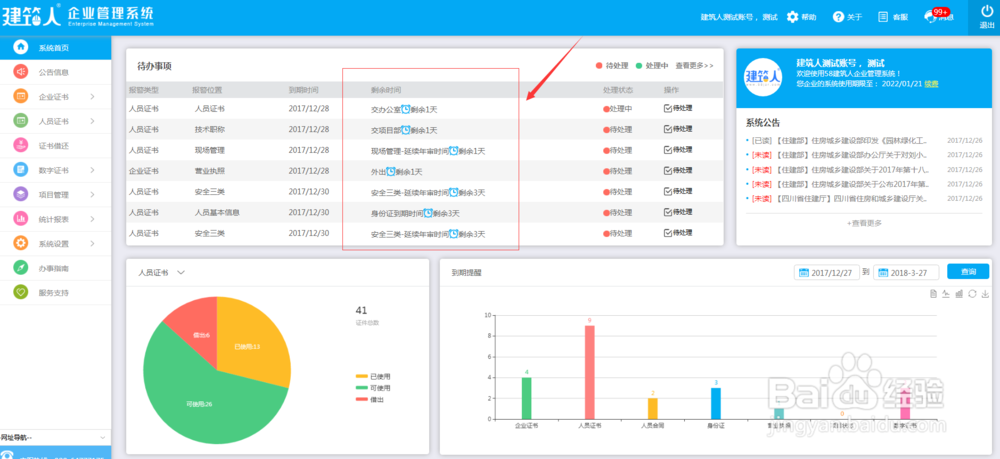Expand the 统计报表 sidebar menu
This screenshot has width=1000, height=459.
pos(55,219)
